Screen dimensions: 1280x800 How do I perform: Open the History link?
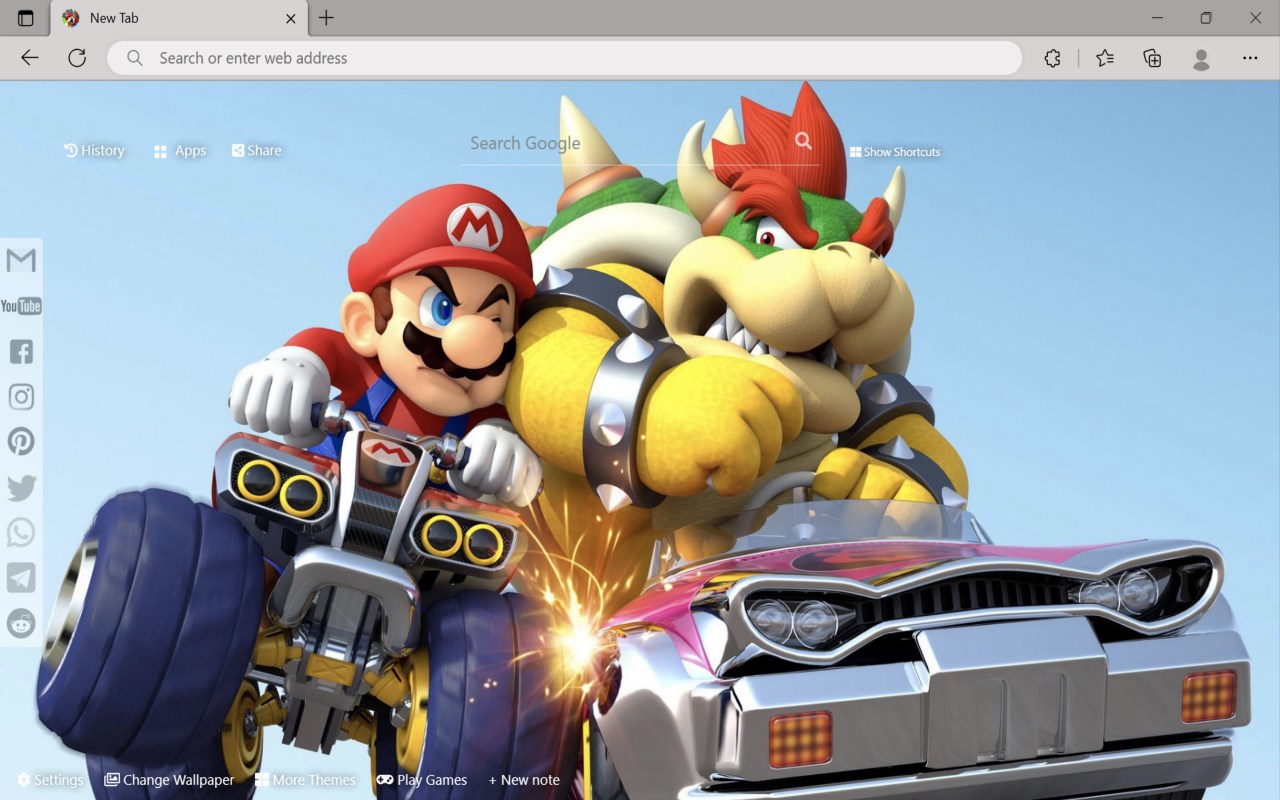(x=94, y=150)
